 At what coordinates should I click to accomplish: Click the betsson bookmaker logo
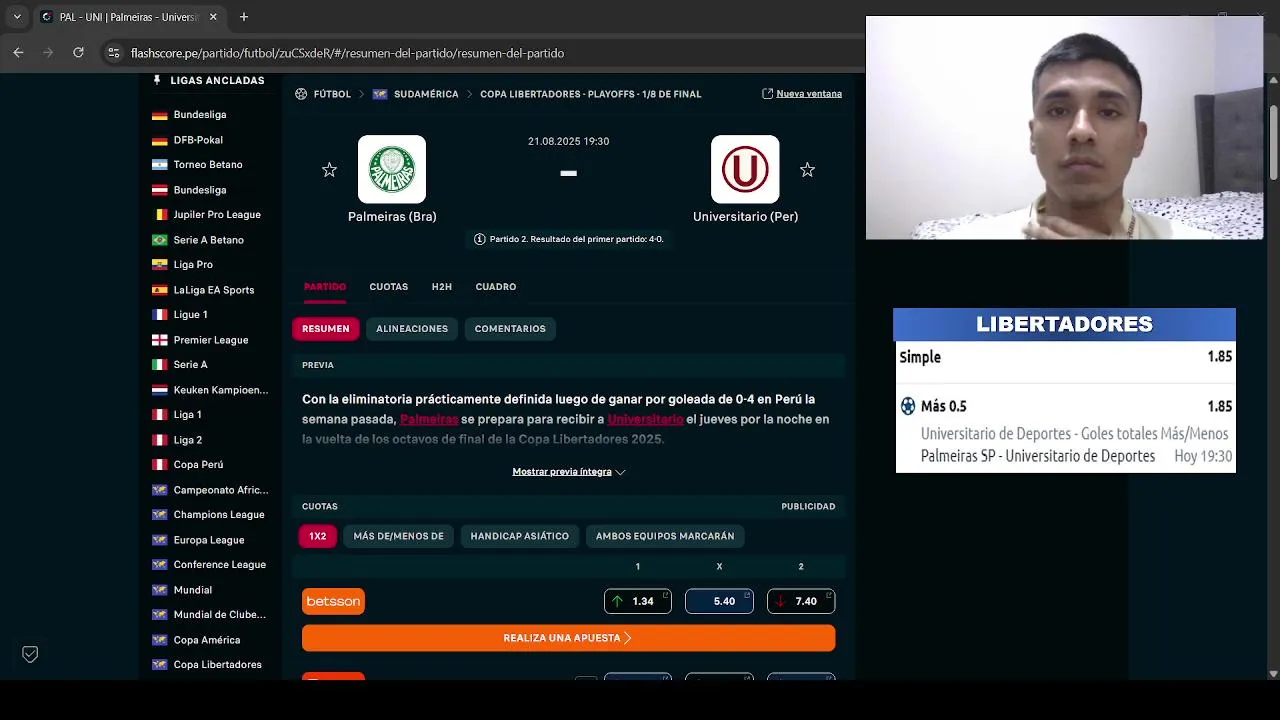[333, 601]
